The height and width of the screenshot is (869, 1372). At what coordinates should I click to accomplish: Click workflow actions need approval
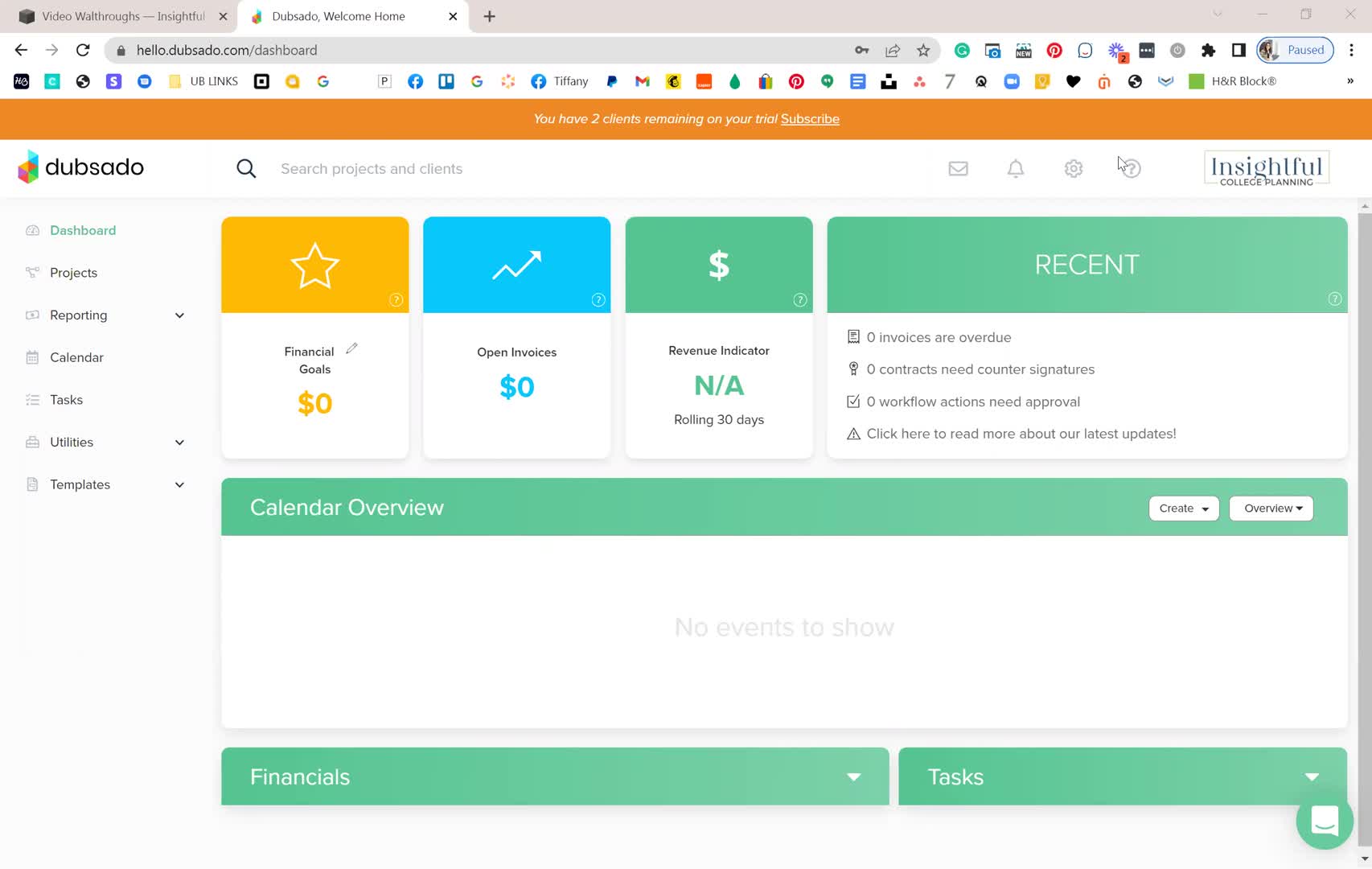pos(973,402)
